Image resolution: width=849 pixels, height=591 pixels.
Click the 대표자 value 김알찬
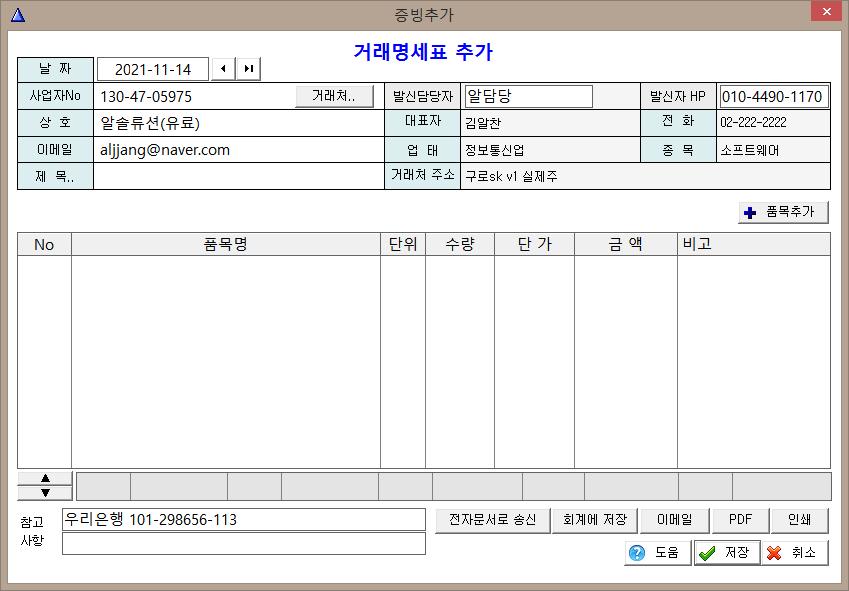pos(483,123)
